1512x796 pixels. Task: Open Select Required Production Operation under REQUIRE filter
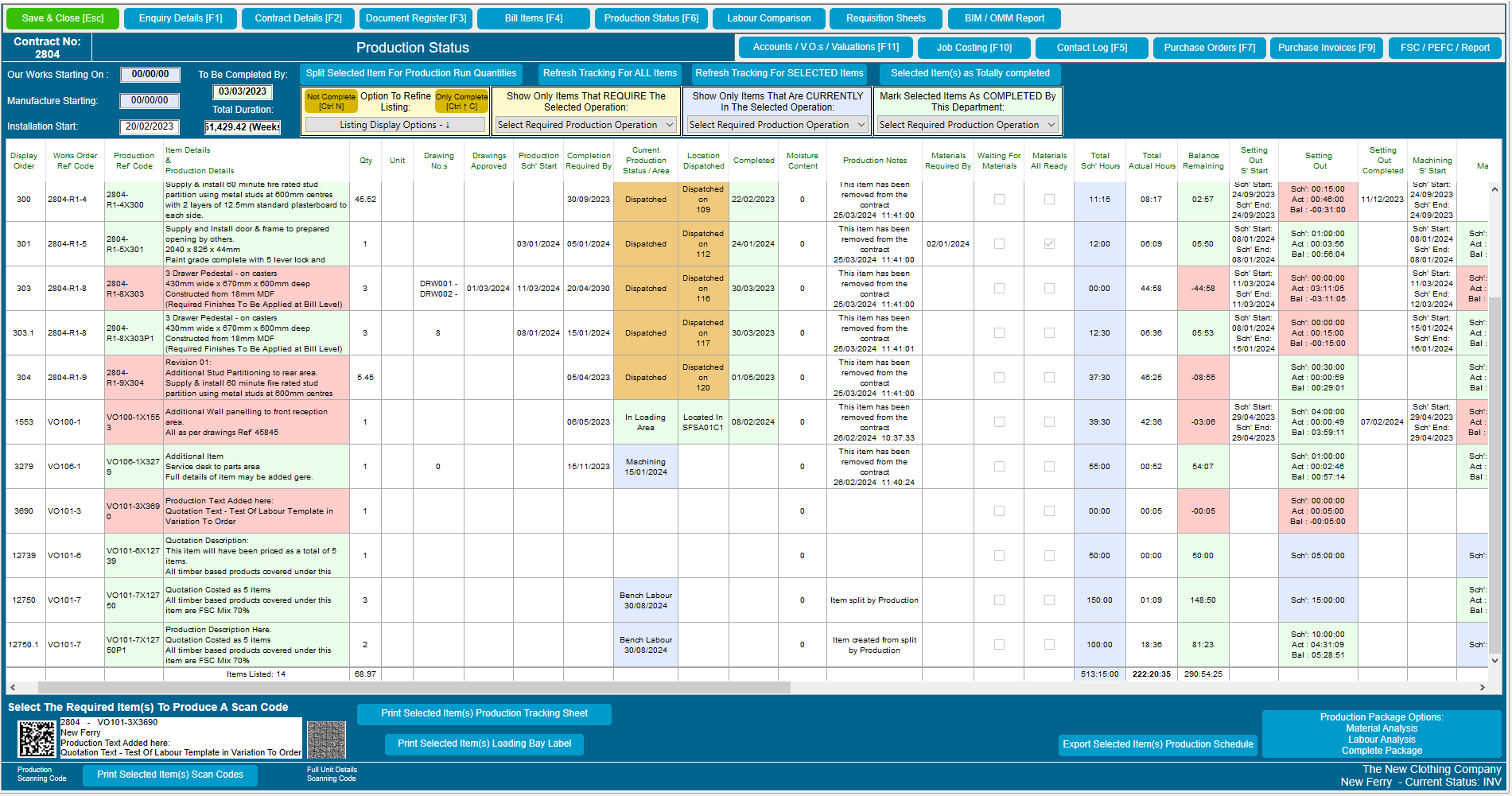click(585, 124)
